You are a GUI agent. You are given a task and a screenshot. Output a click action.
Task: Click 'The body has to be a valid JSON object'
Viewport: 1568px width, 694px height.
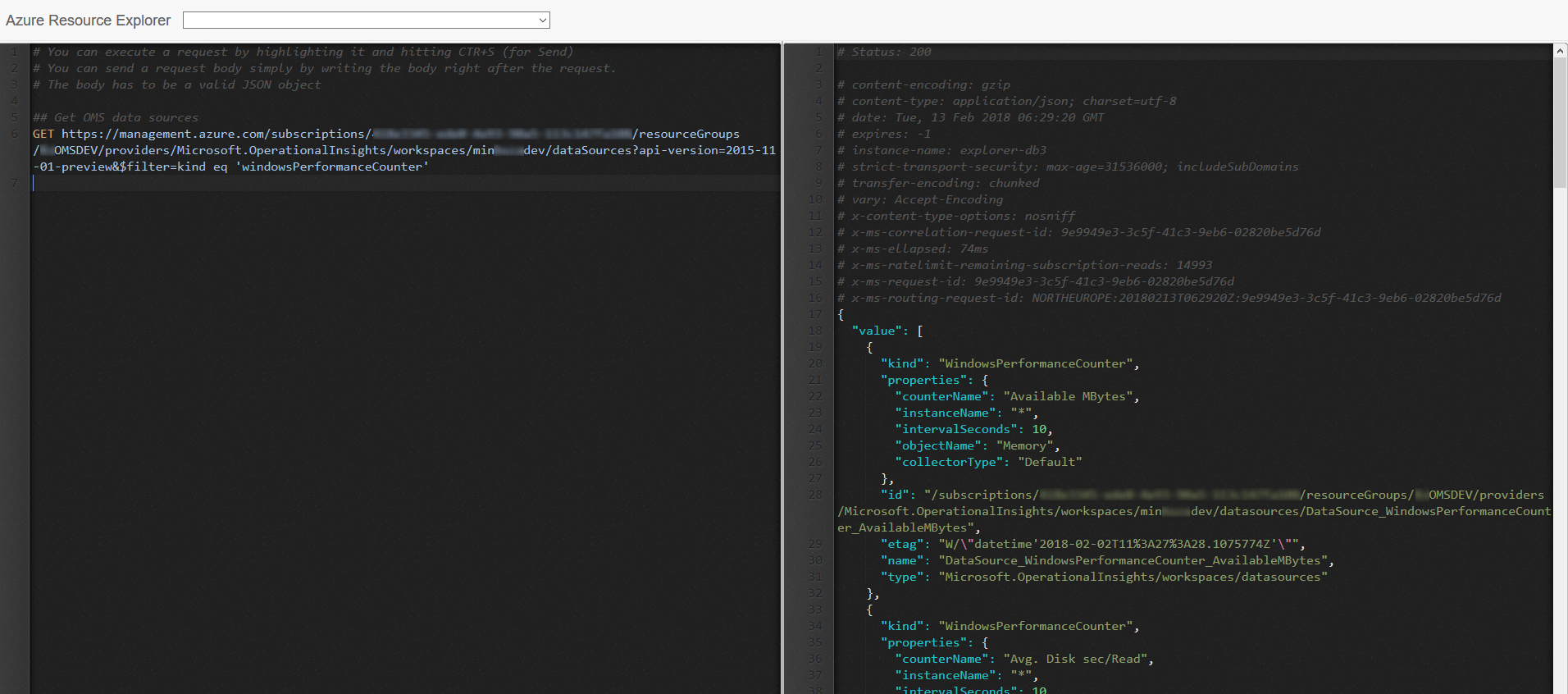point(177,84)
